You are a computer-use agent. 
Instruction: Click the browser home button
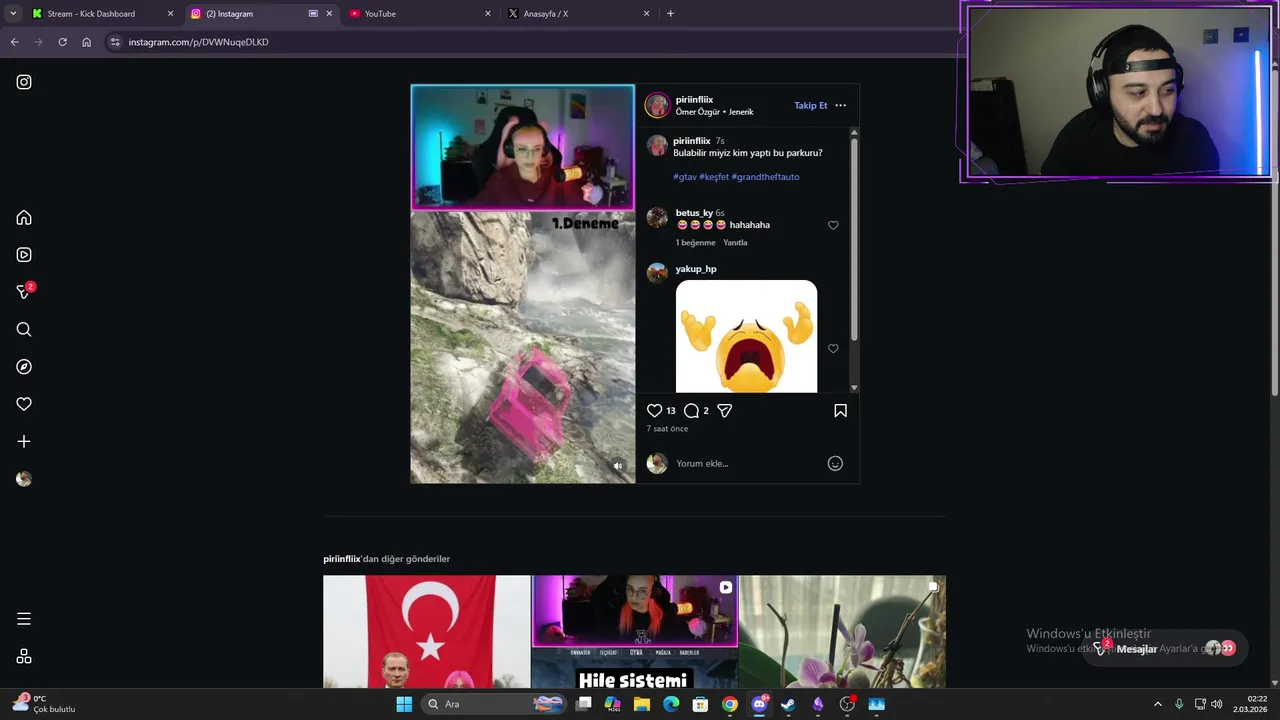(x=86, y=42)
